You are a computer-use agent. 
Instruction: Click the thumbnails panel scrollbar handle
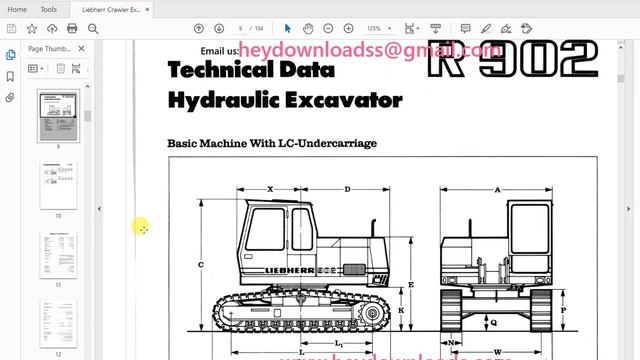[87, 116]
